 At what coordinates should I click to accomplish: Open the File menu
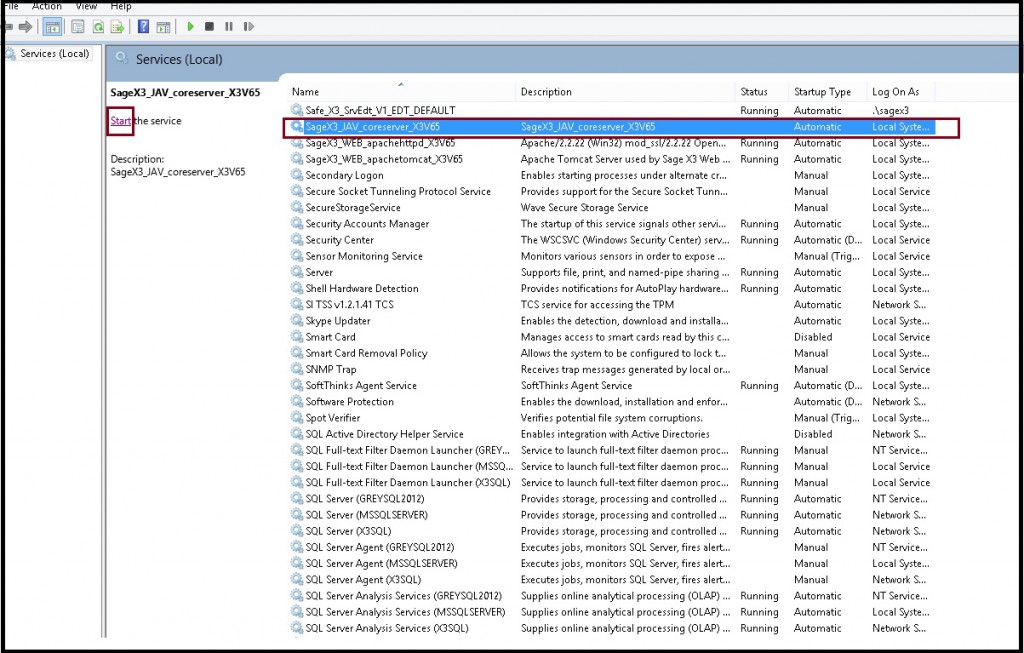coord(10,6)
